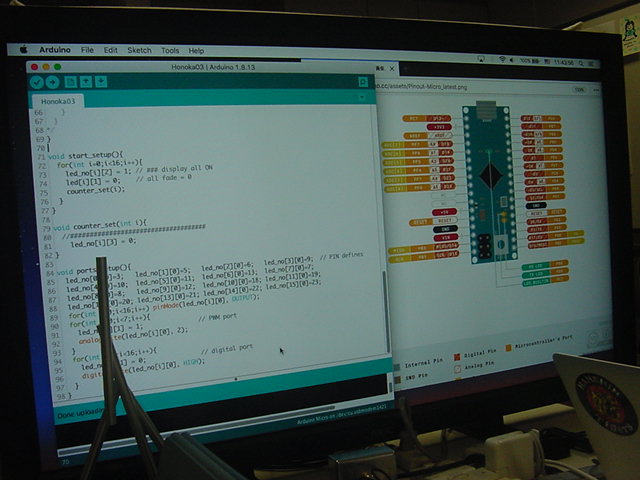The height and width of the screenshot is (480, 640).
Task: Open Spotlight search magnifier icon
Action: point(580,62)
